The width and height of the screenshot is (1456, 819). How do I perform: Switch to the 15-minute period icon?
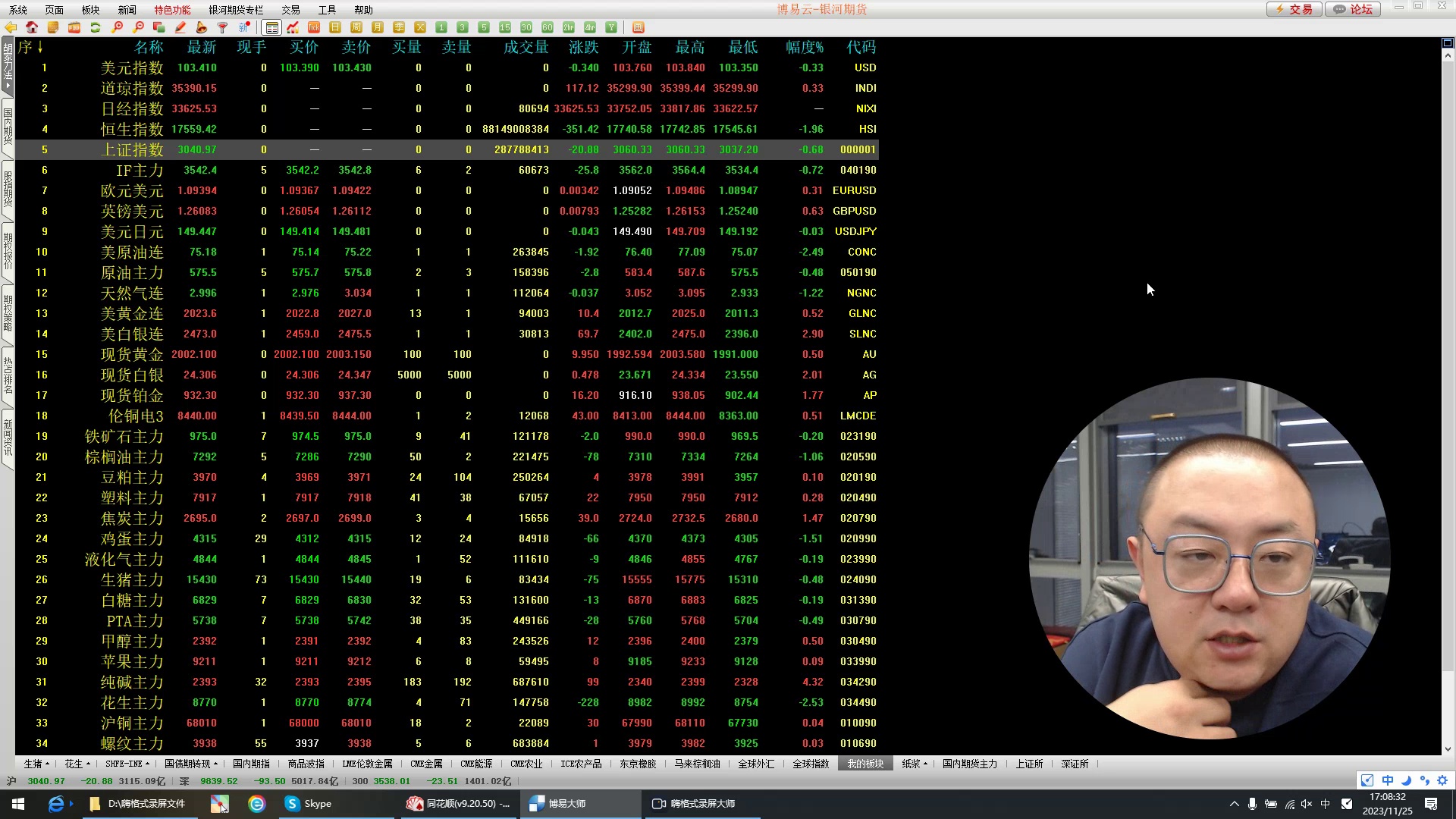click(x=505, y=27)
